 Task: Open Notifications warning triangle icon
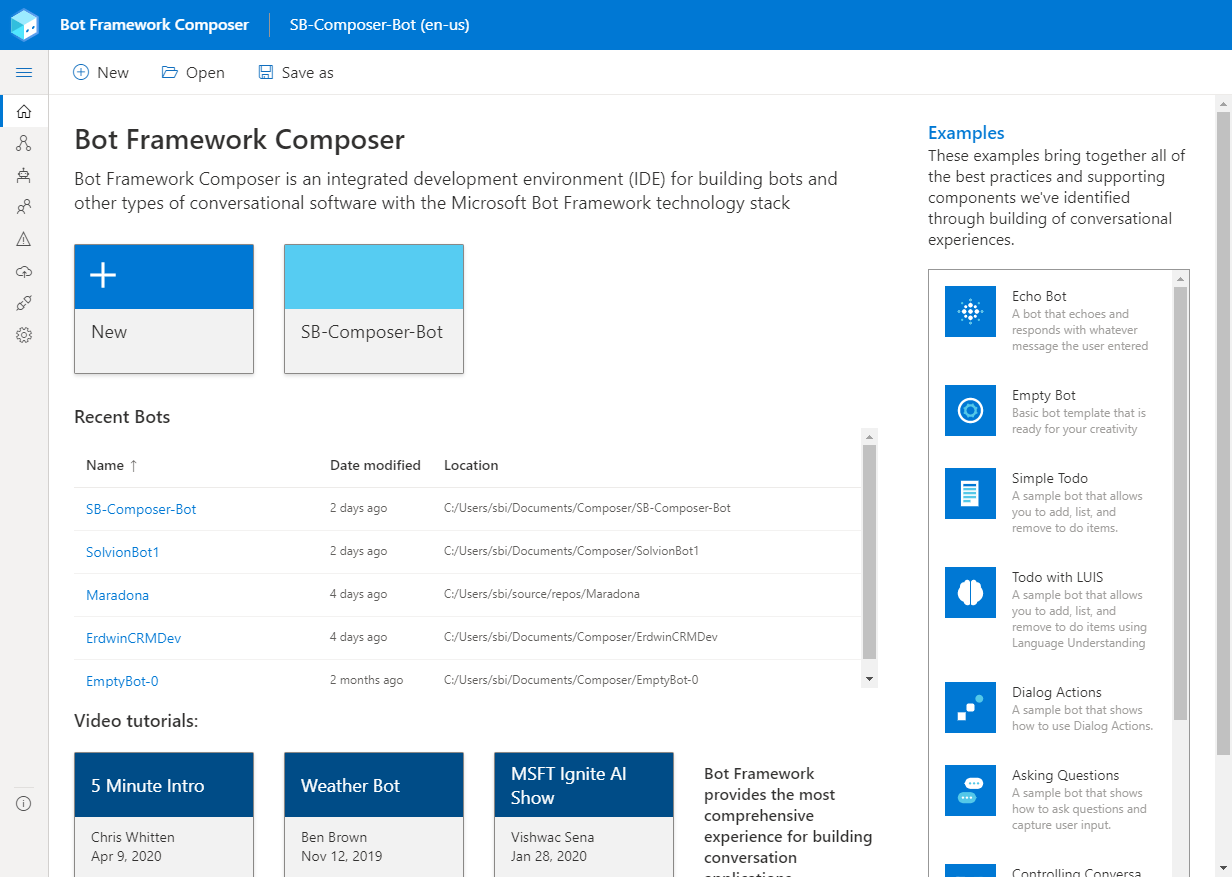coord(24,239)
